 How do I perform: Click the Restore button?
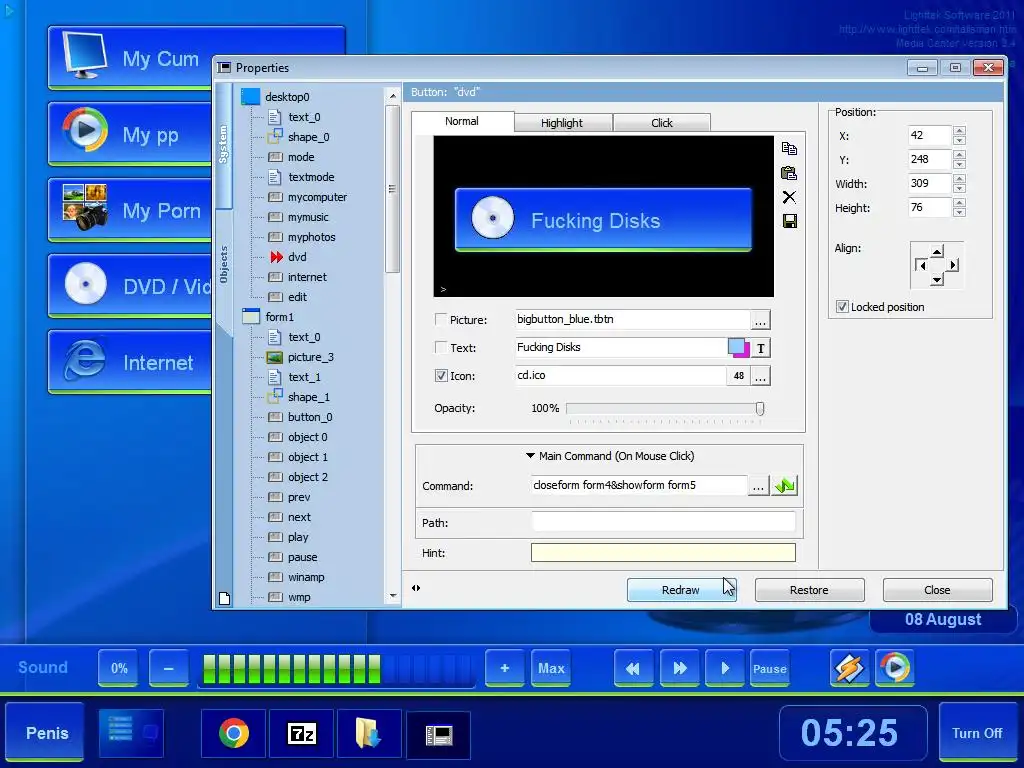click(809, 590)
